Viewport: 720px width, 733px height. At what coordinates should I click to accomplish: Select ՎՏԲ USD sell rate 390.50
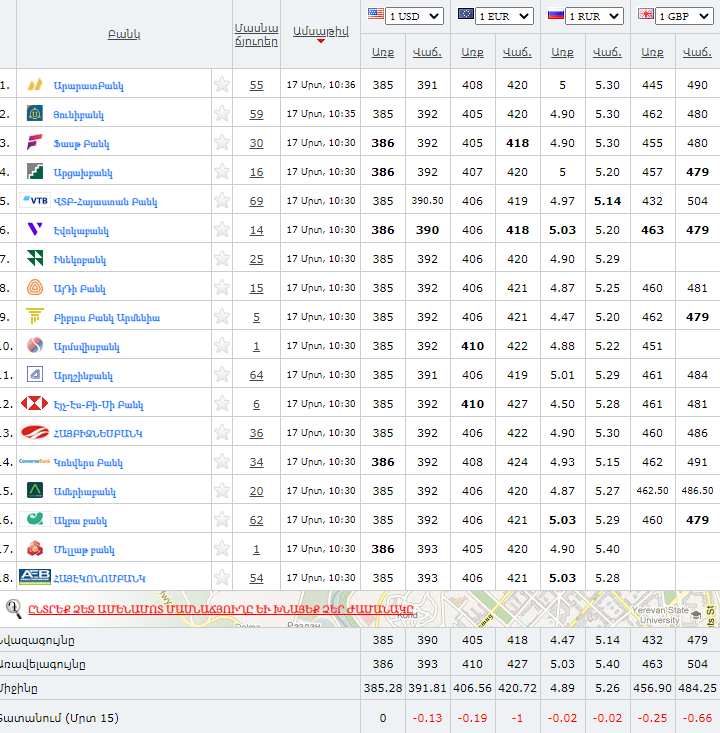pos(427,201)
